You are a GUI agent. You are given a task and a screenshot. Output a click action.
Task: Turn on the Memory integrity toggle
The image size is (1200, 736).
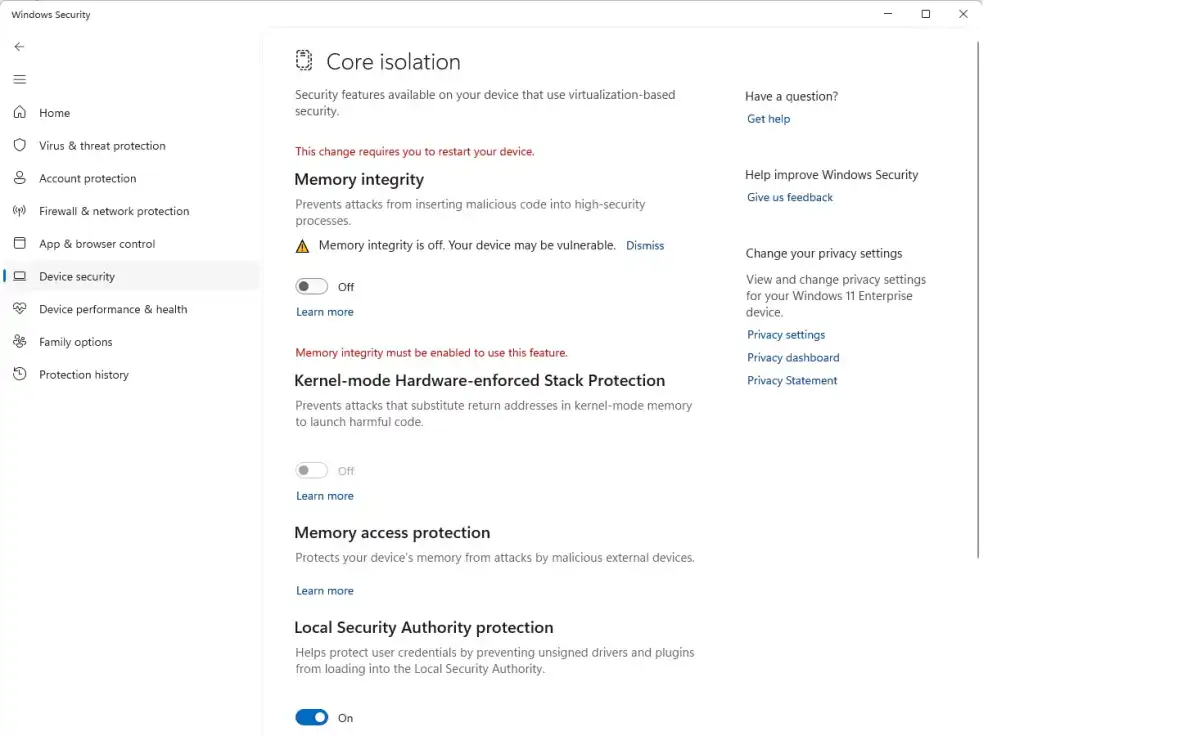311,287
